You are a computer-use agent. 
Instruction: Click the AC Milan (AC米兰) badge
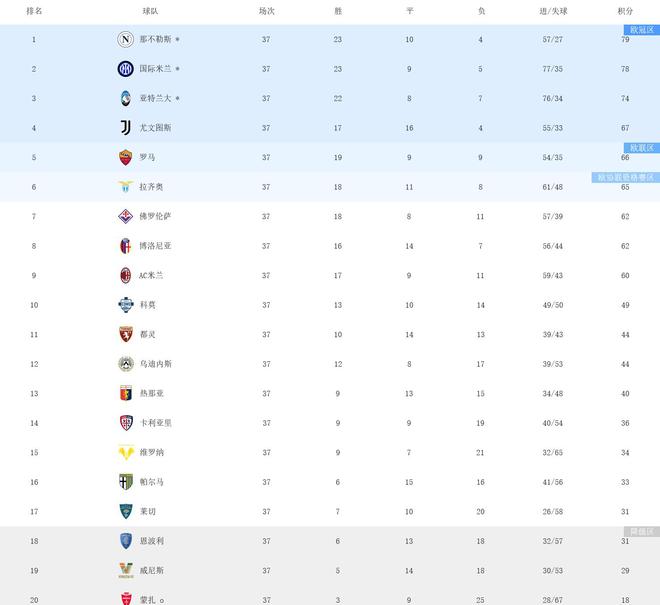tap(125, 275)
